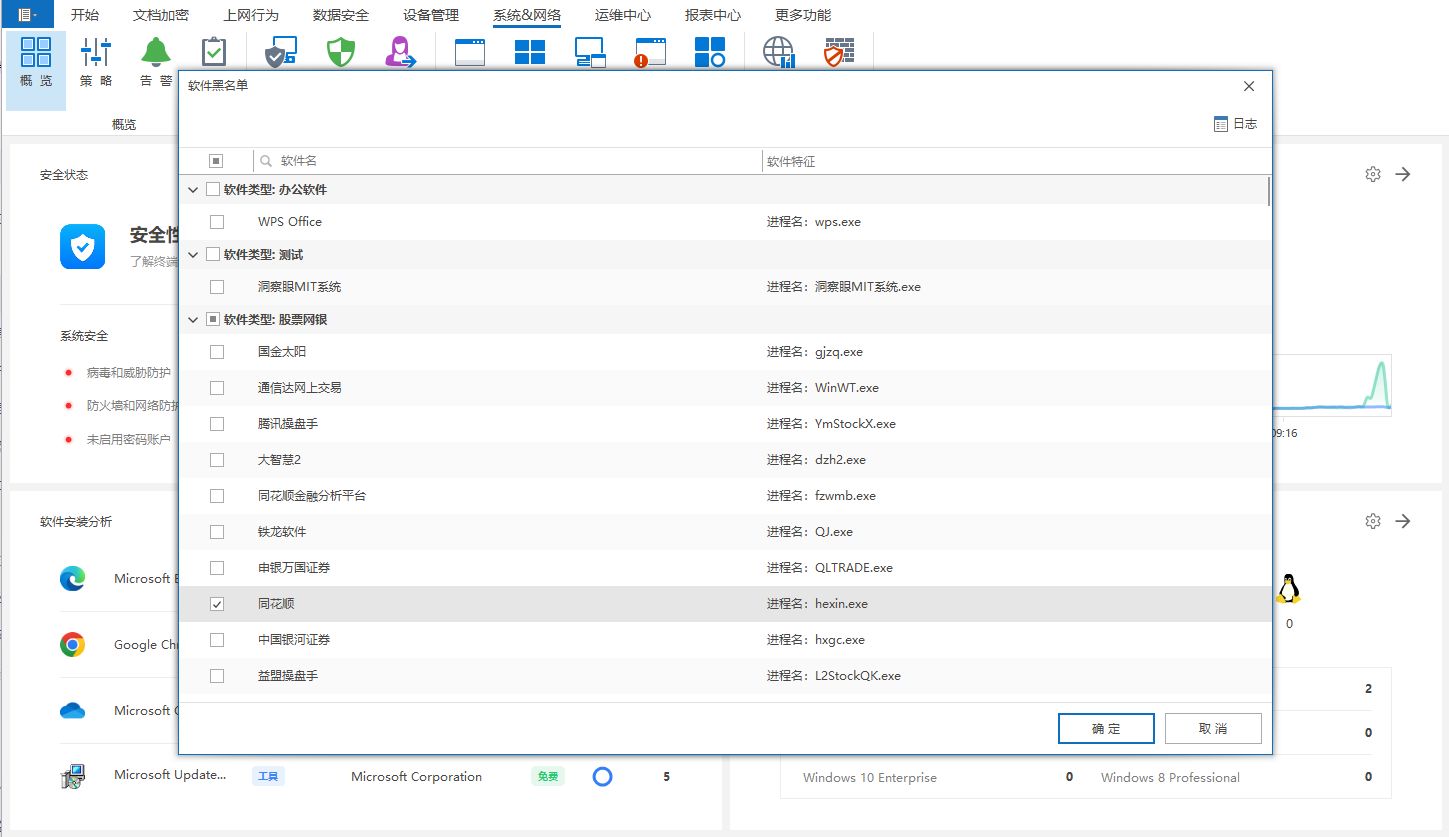This screenshot has height=837, width=1449.
Task: Select the 益盟操盘手 row
Action: point(725,676)
